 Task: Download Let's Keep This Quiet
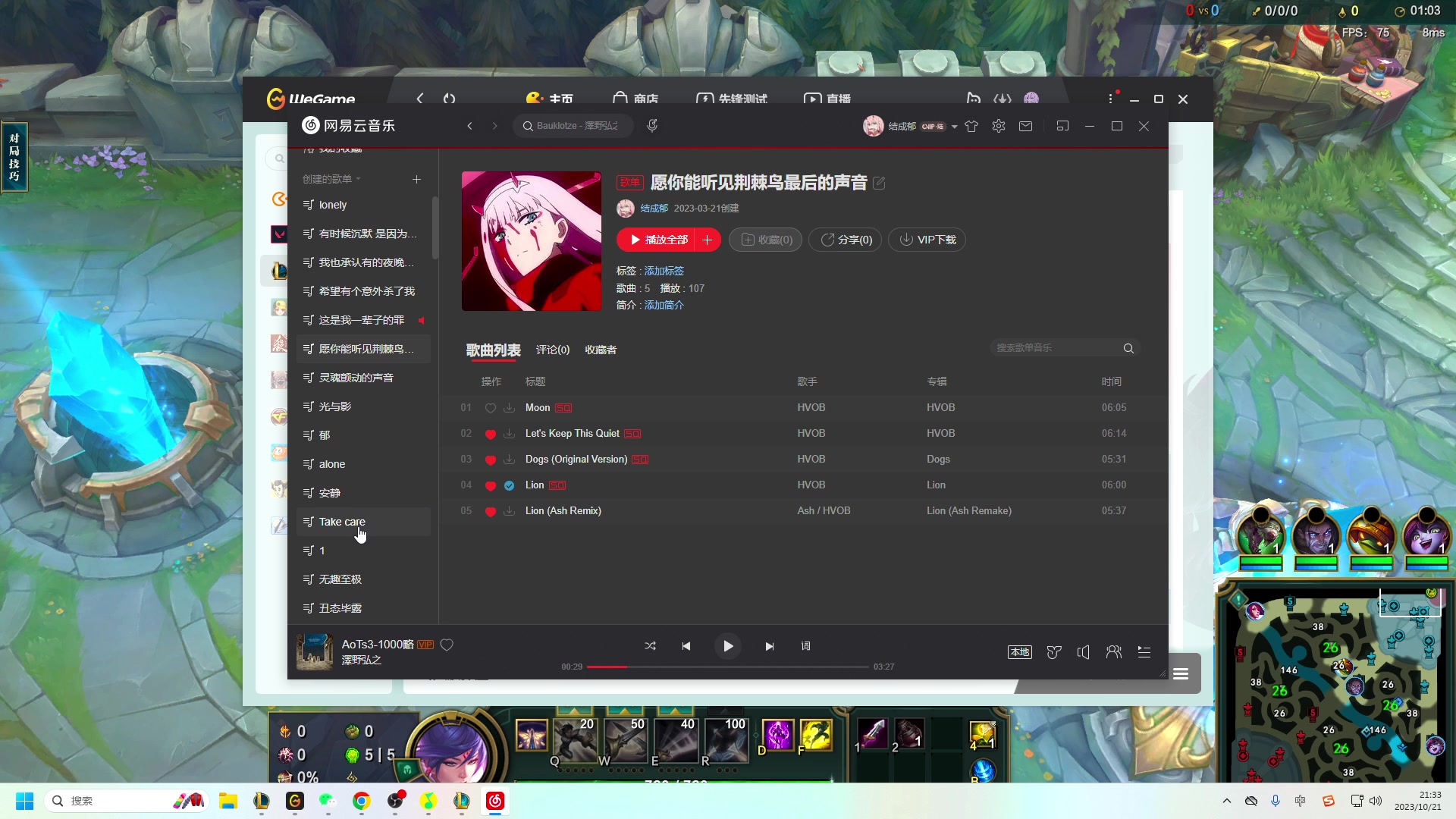[510, 434]
